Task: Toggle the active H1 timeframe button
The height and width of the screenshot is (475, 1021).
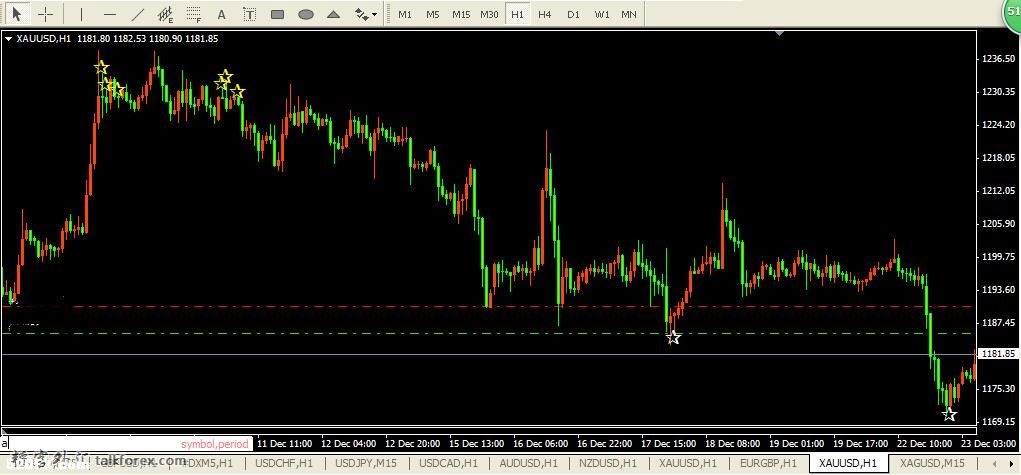Action: [x=517, y=14]
